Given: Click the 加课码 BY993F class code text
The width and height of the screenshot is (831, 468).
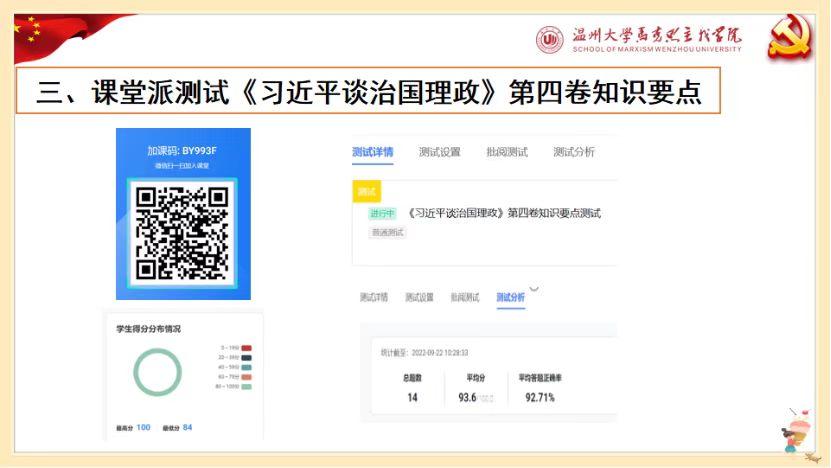Looking at the screenshot, I should 183,151.
